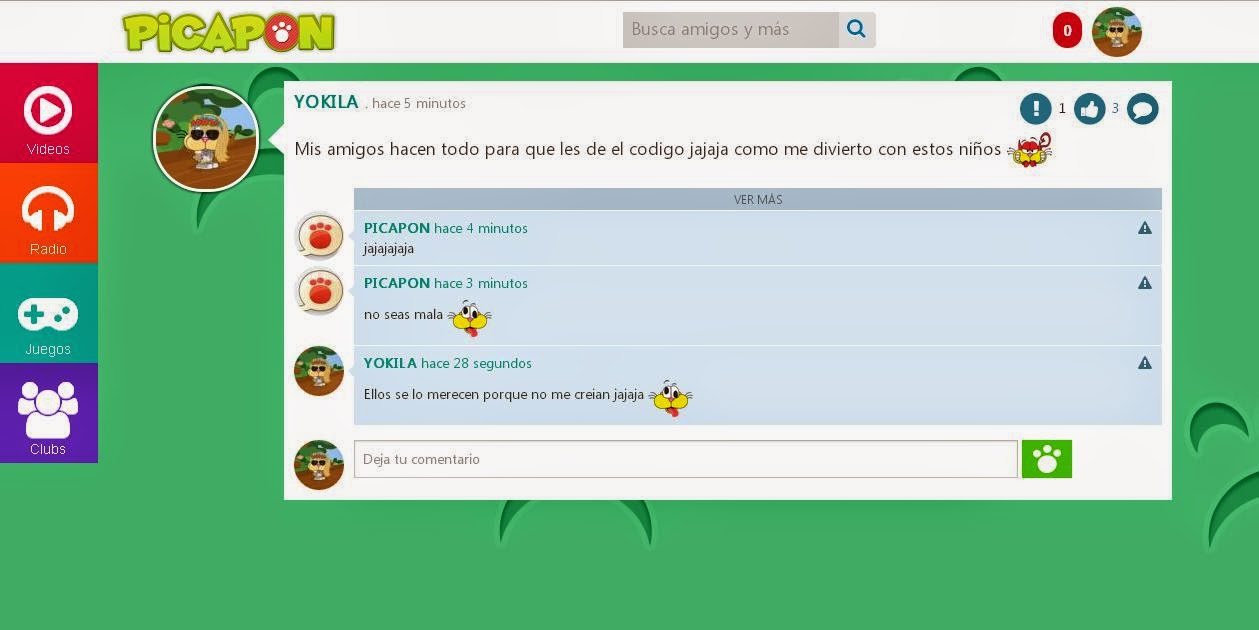Like YOKILA's post with the thumbs-up icon

pos(1089,108)
